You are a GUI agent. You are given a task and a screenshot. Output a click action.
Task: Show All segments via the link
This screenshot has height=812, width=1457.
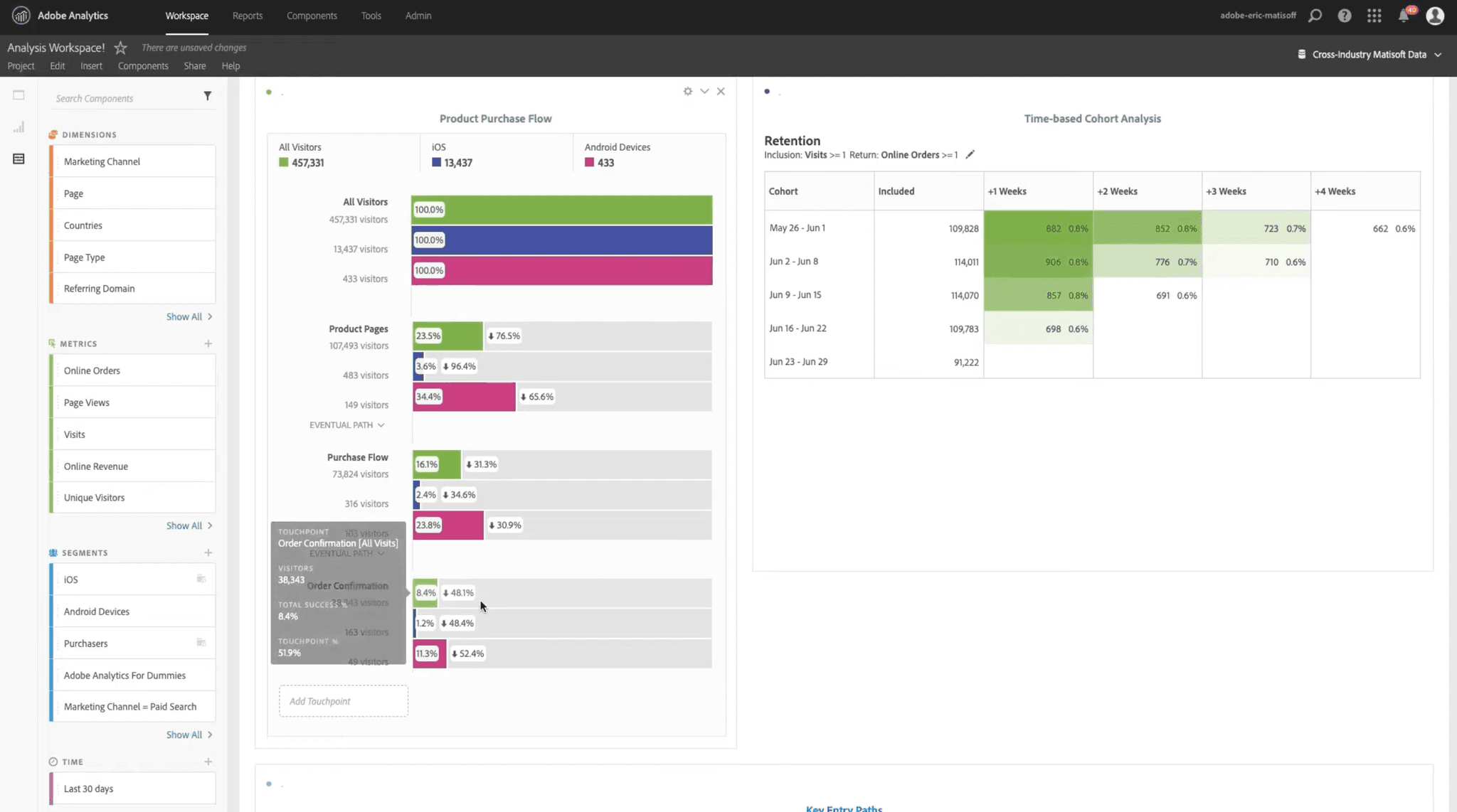click(185, 734)
